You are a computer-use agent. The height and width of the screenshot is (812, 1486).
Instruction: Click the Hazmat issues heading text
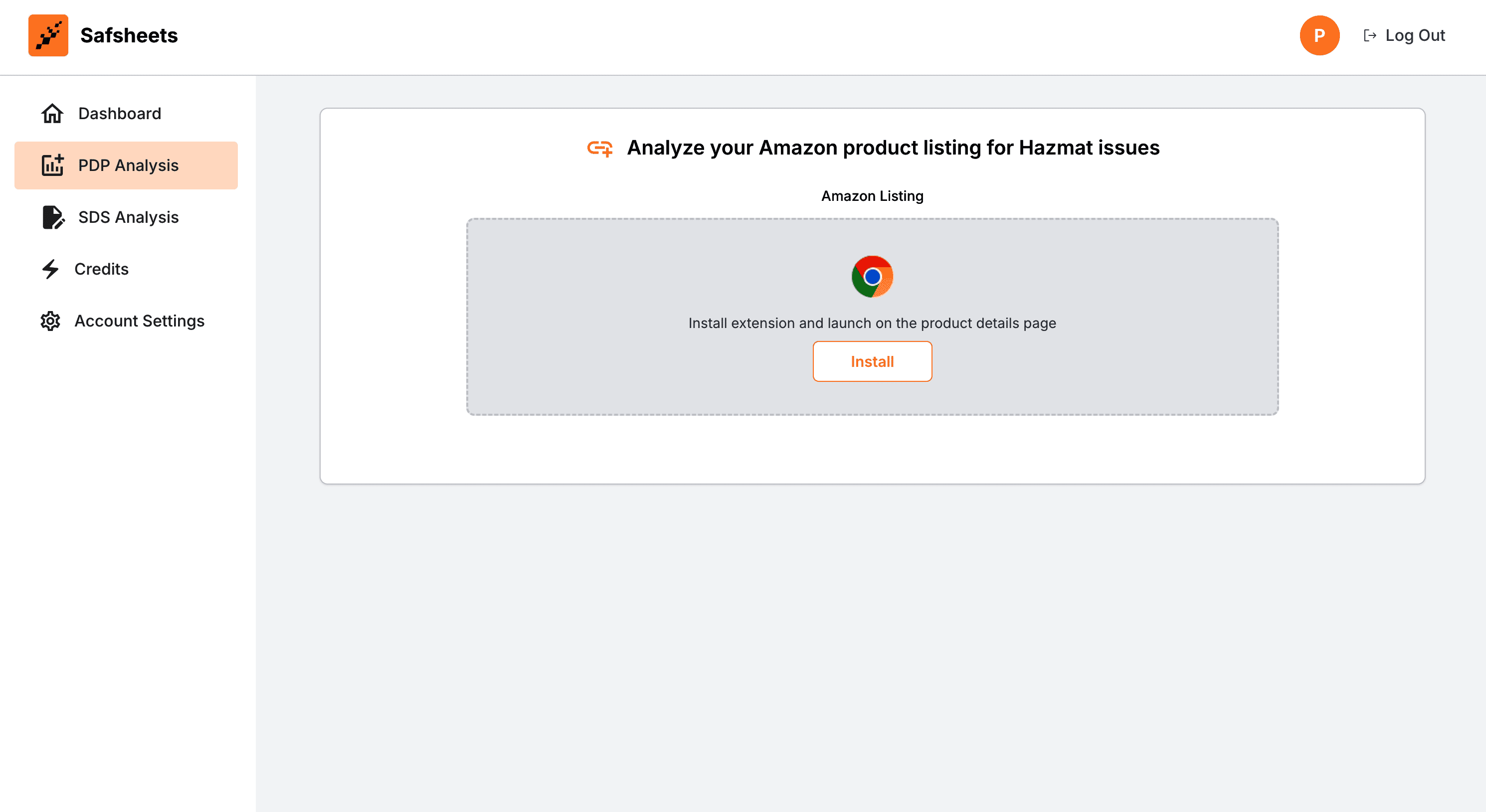coord(893,148)
